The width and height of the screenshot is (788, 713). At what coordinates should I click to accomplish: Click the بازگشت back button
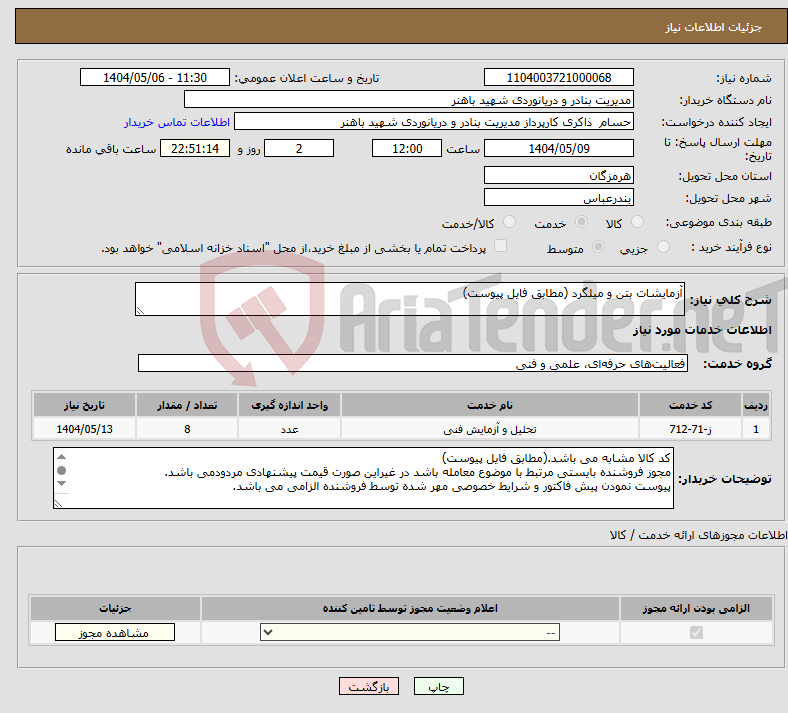(x=369, y=686)
